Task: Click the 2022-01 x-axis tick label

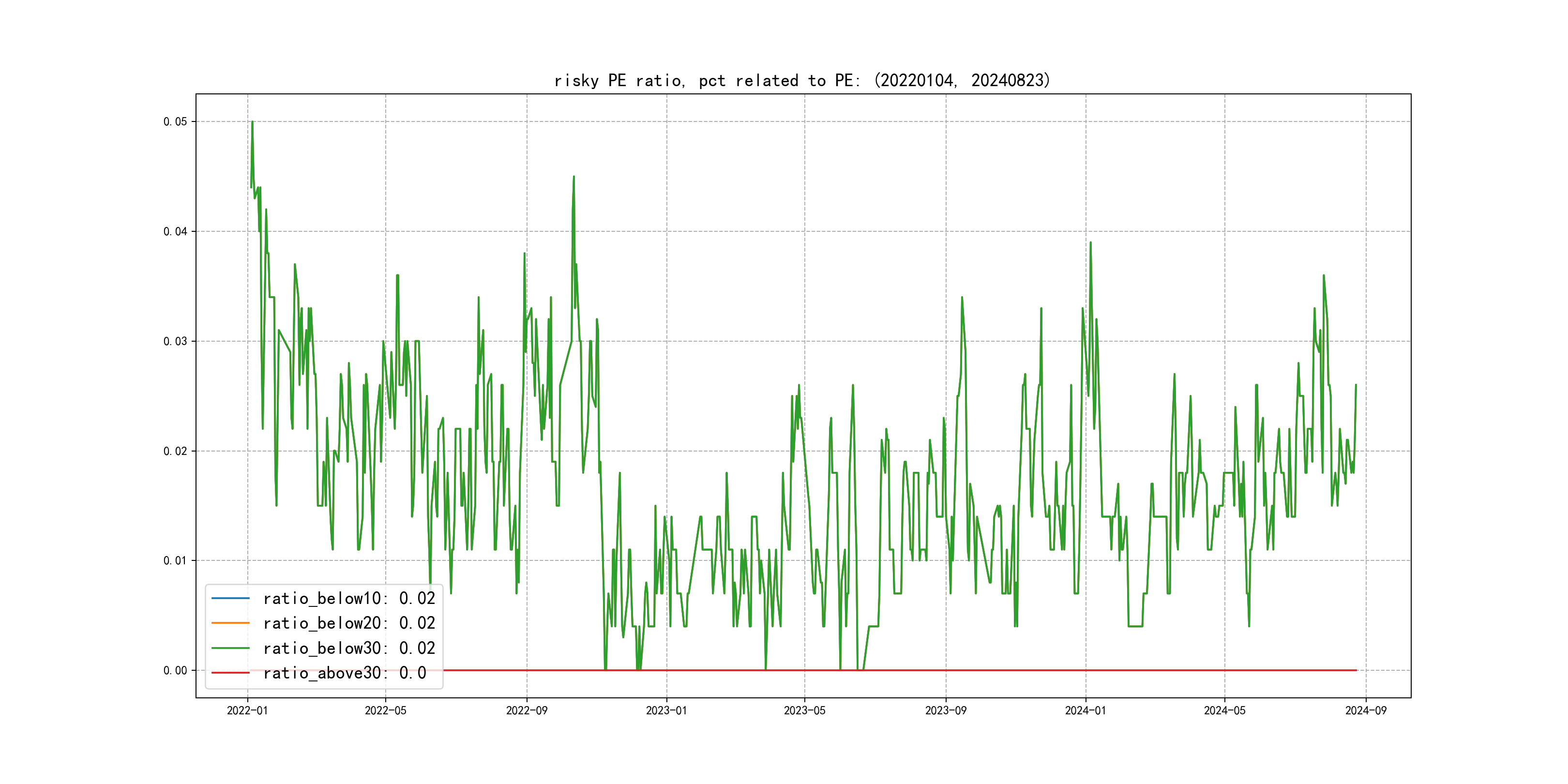Action: pos(247,710)
